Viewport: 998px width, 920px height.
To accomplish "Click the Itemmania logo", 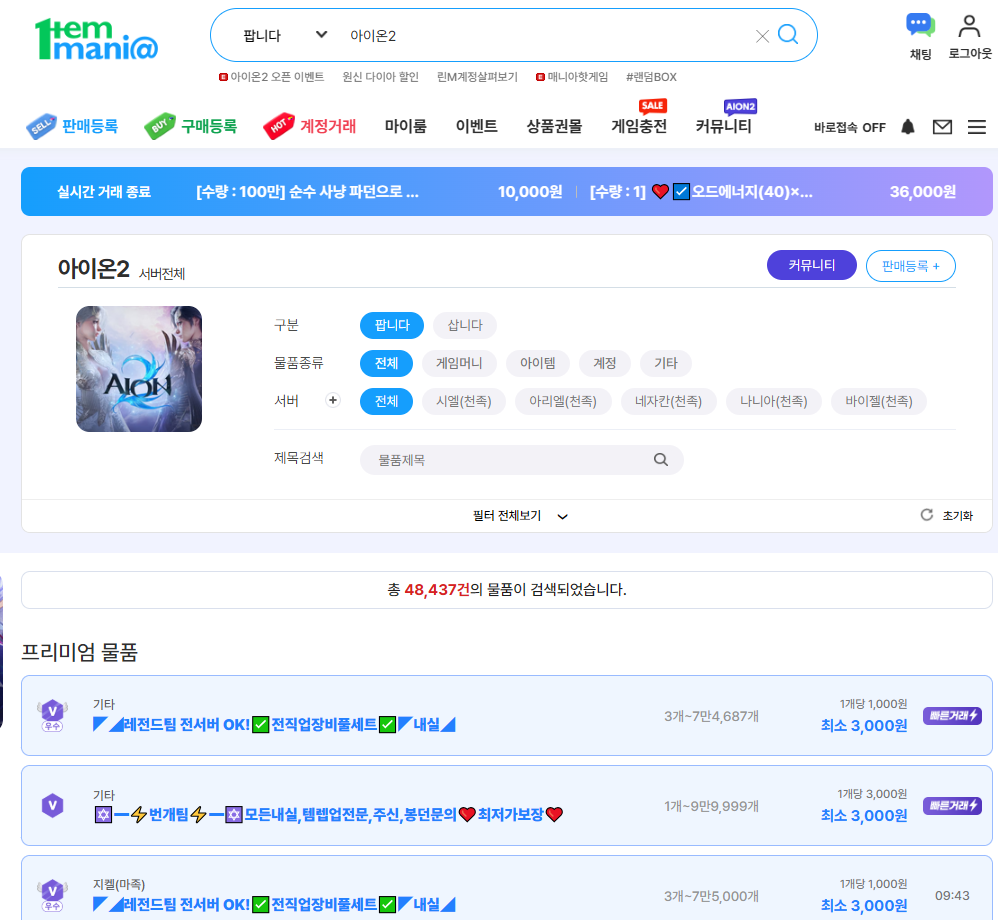I will tap(96, 39).
